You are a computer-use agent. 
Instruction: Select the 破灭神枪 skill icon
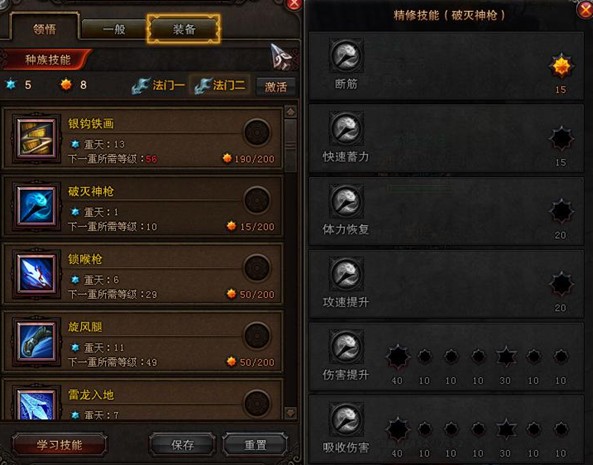(37, 206)
